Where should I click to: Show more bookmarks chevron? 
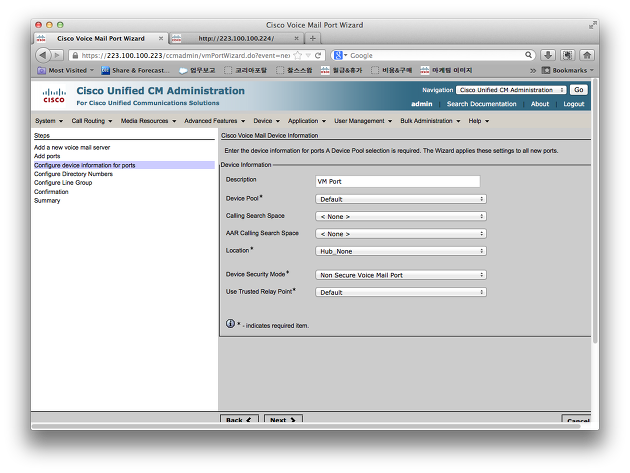click(533, 70)
